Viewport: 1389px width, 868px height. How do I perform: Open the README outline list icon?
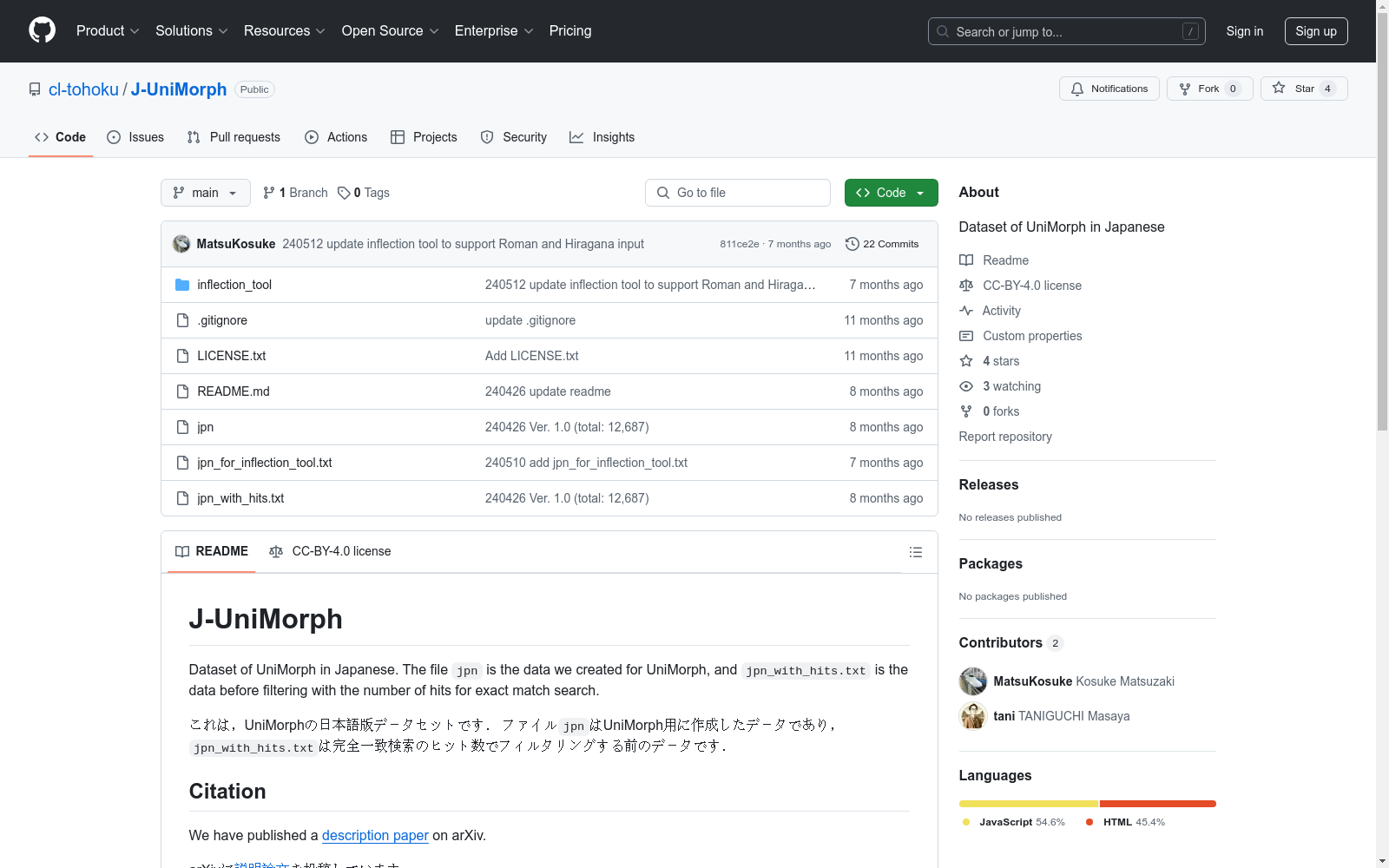[x=915, y=552]
